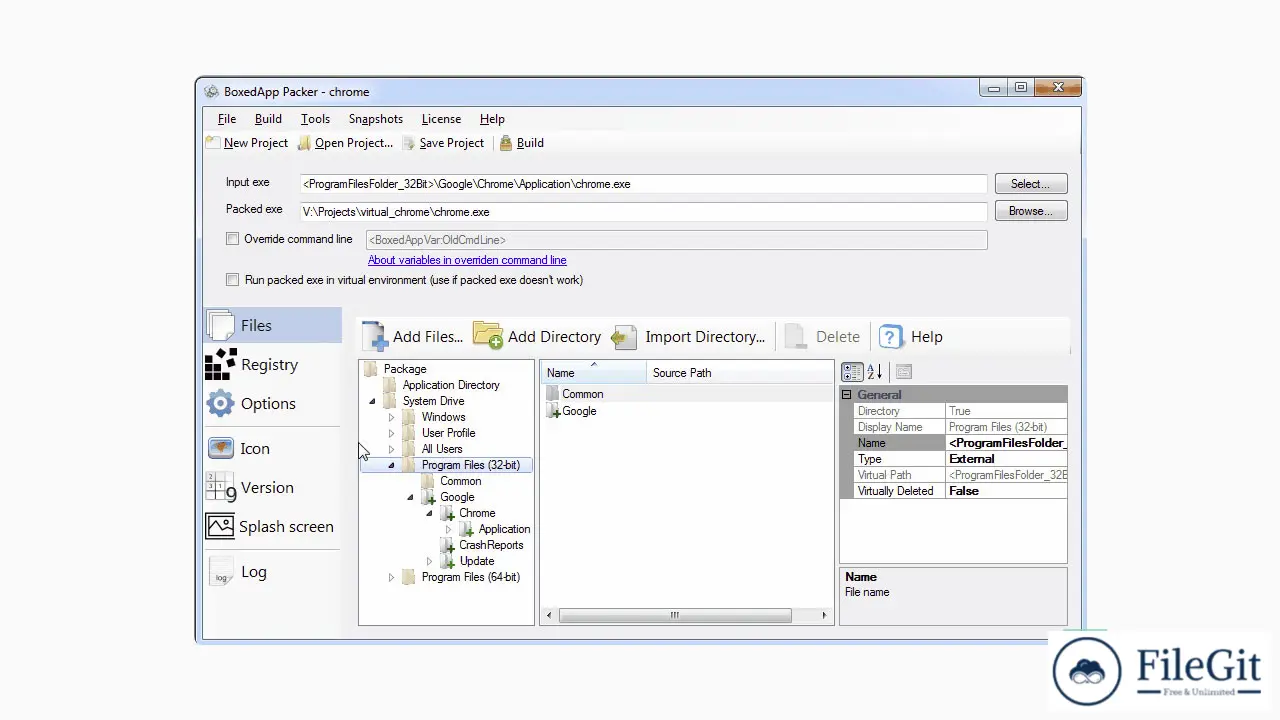Click inside the Input exe path field
This screenshot has height=720, width=1280.
[x=644, y=184]
